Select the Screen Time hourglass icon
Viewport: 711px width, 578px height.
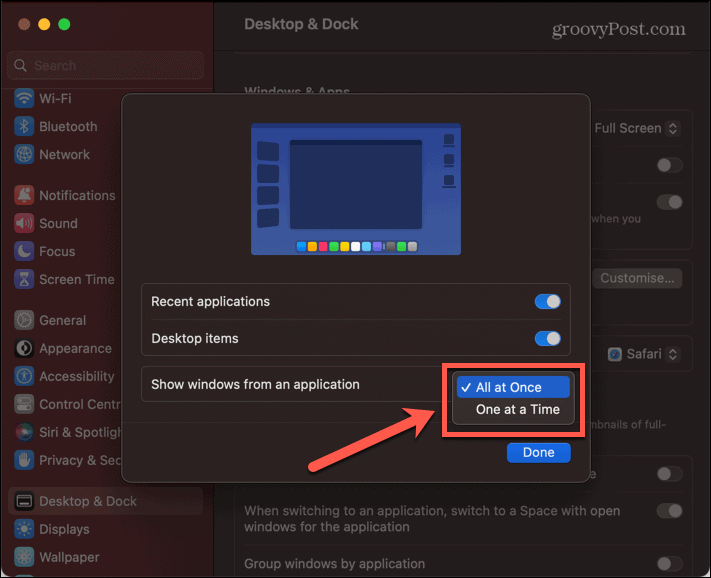pos(24,280)
